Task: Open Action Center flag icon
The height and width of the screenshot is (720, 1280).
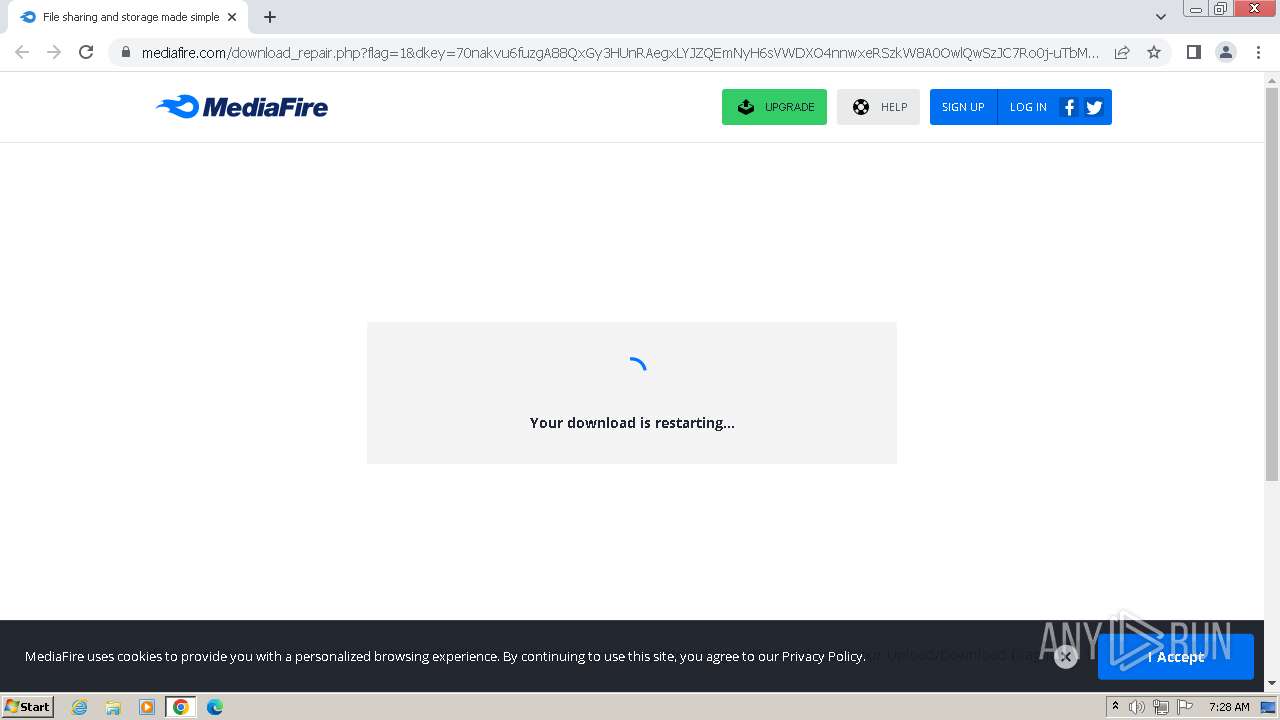Action: (x=1185, y=707)
